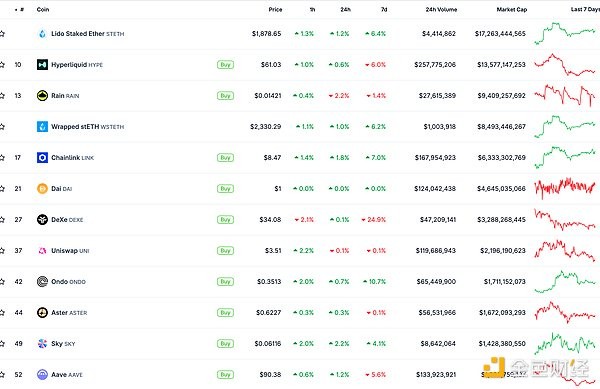Open the Lido Staked Ether coin icon
600x389 pixels.
42,34
